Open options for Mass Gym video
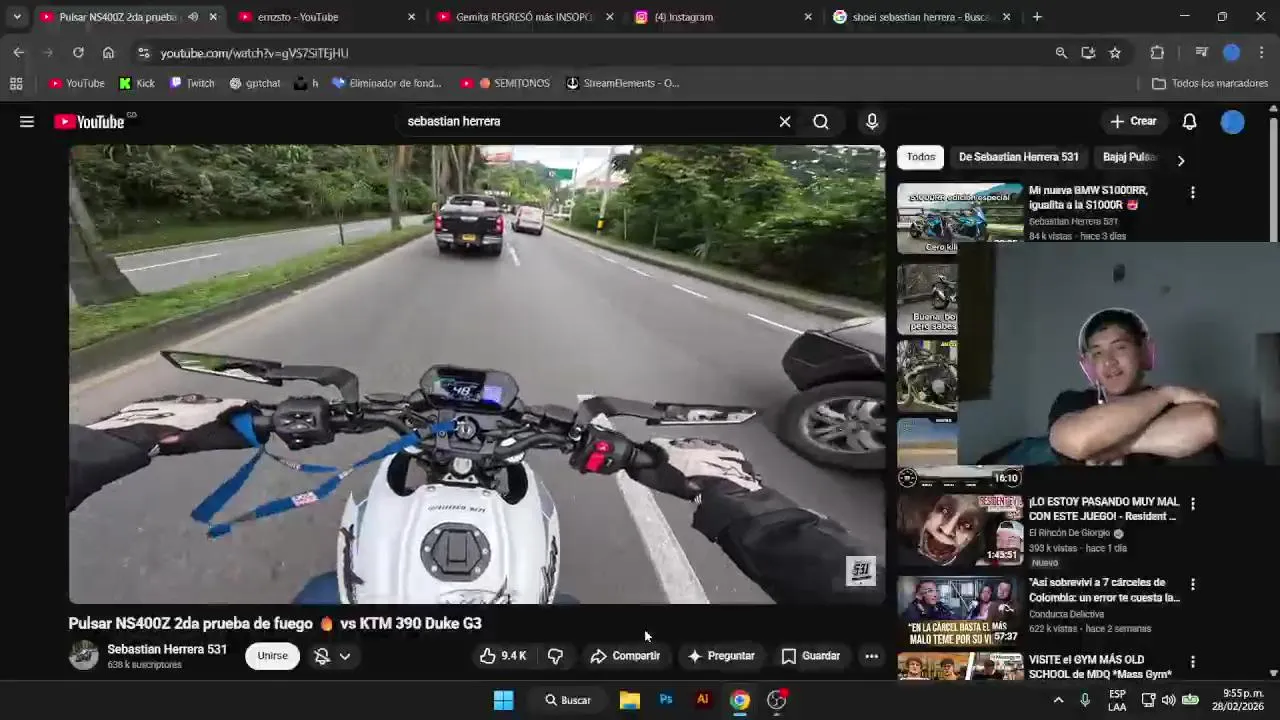This screenshot has height=720, width=1280. (x=1192, y=662)
